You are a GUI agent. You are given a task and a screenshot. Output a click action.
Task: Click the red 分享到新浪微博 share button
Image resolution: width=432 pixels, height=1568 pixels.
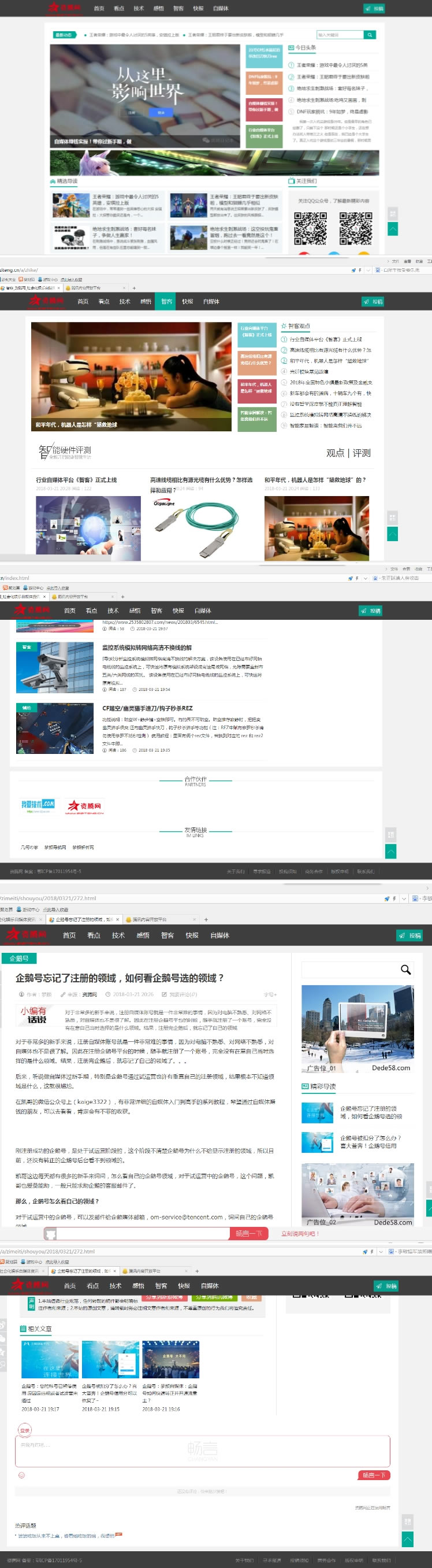[163, 1296]
